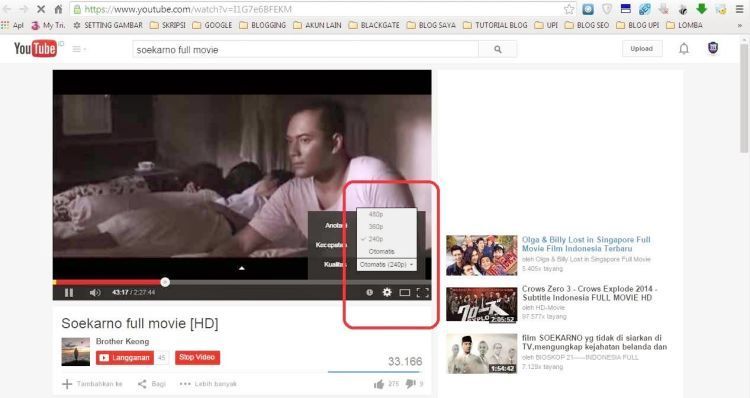750x398 pixels.
Task: Show more bookmarks with double chevron
Action: pos(740,25)
